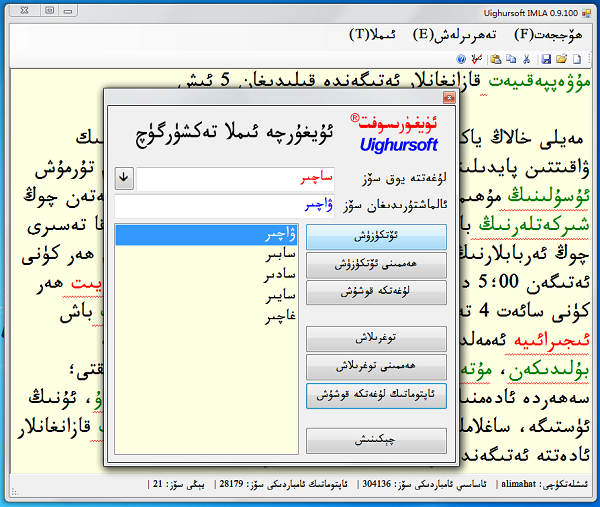Click Add to Dictionary button لۇغەتكە قوشۇش
This screenshot has width=600, height=507.
[x=376, y=292]
